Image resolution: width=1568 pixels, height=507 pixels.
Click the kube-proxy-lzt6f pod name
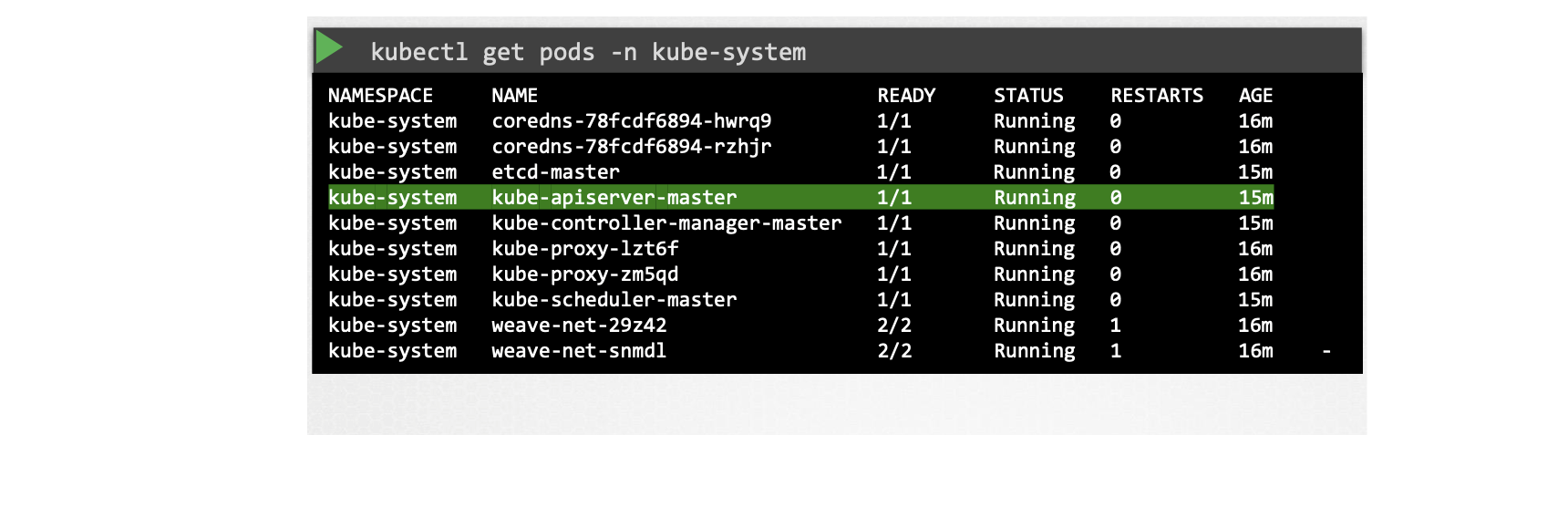(x=584, y=249)
